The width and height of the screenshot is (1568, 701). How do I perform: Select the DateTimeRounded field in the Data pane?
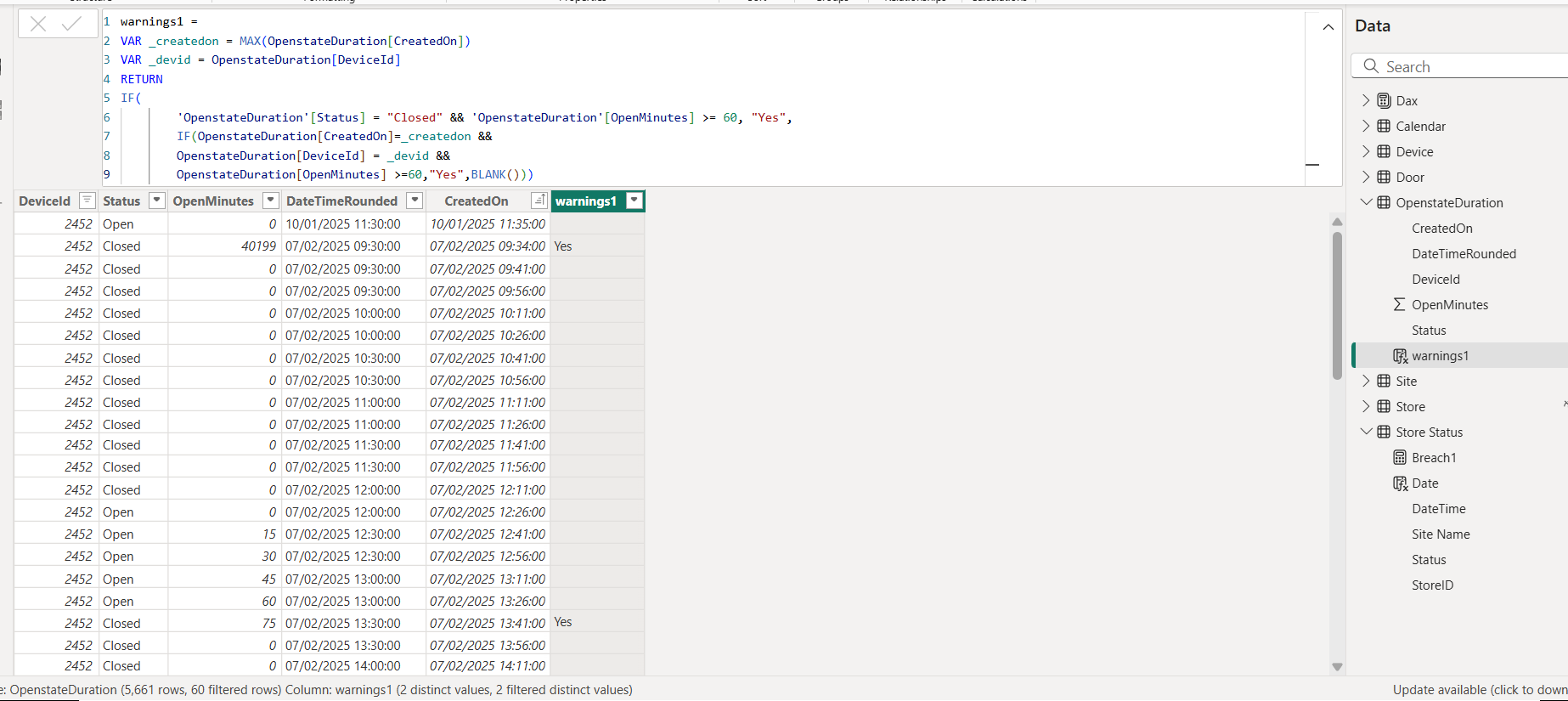click(x=1464, y=253)
